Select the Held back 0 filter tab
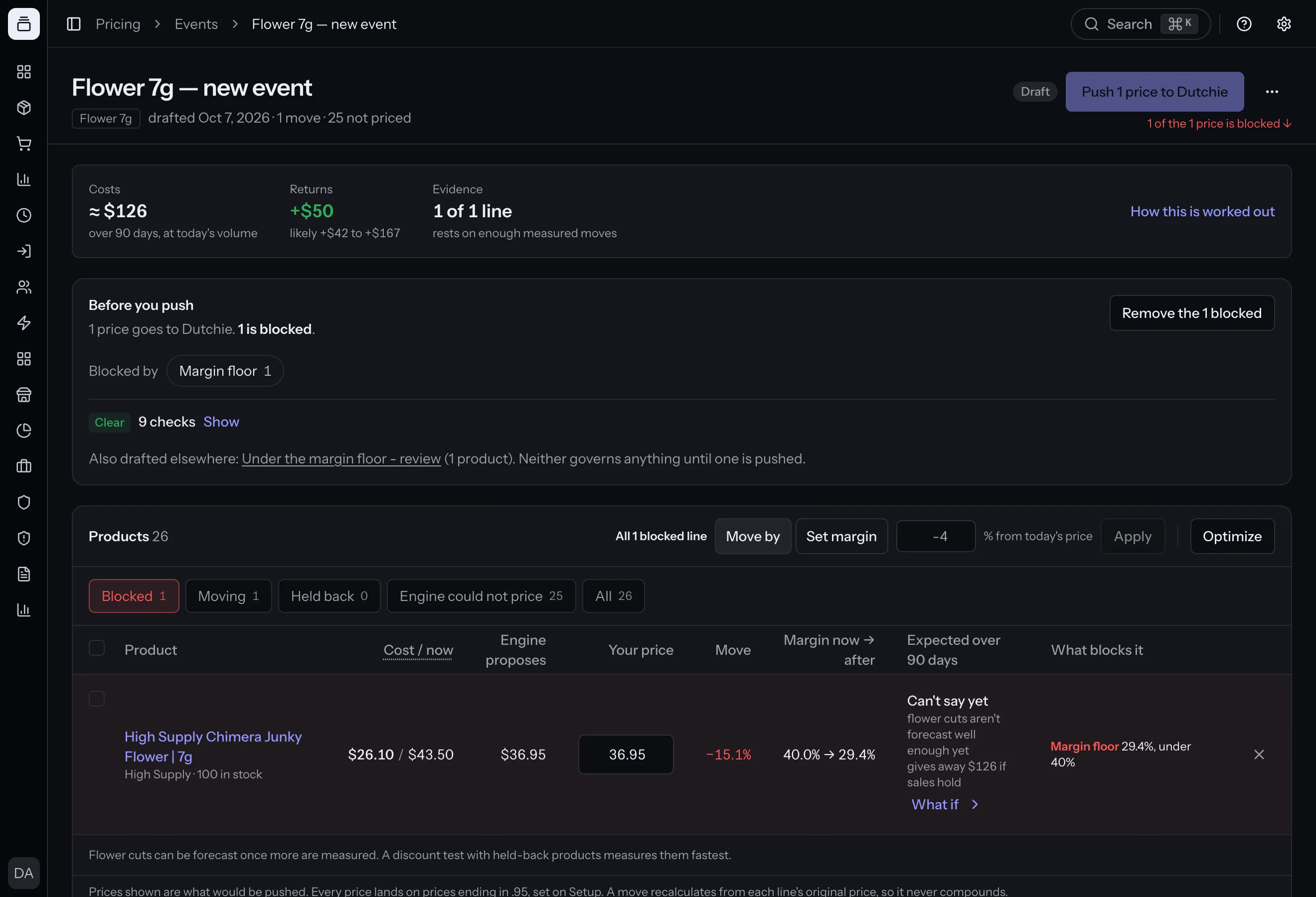Image resolution: width=1316 pixels, height=897 pixels. pyautogui.click(x=329, y=596)
